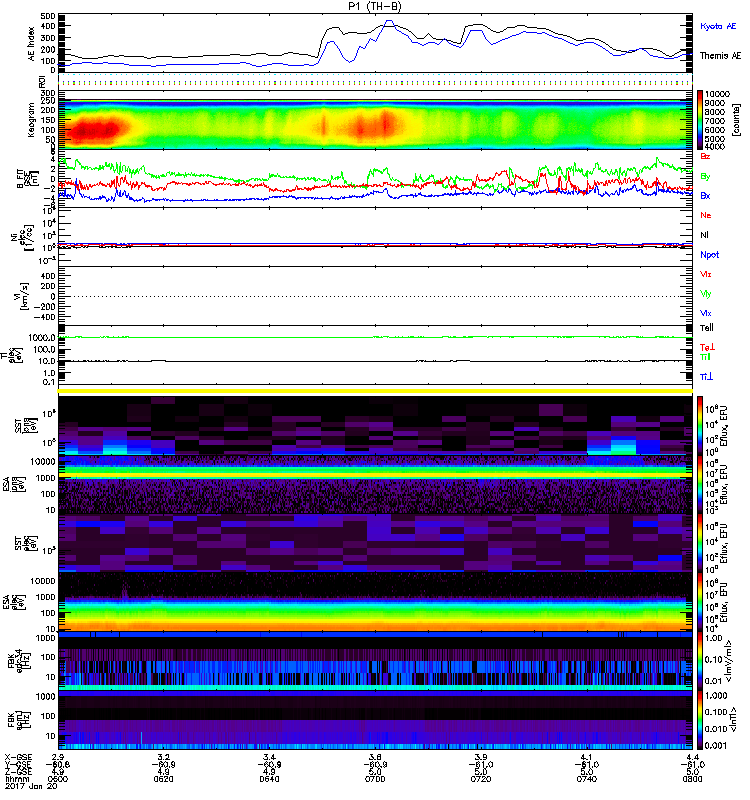Select the blue Ti perpendicular legend label

[x=706, y=377]
